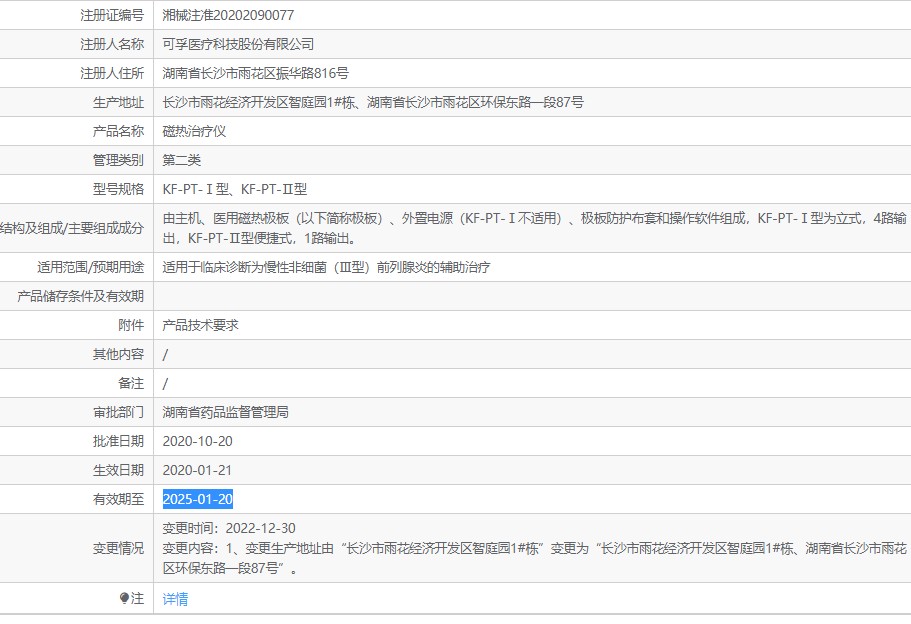Click the 适用范围/预期用途 label
The width and height of the screenshot is (911, 624).
[x=91, y=267]
